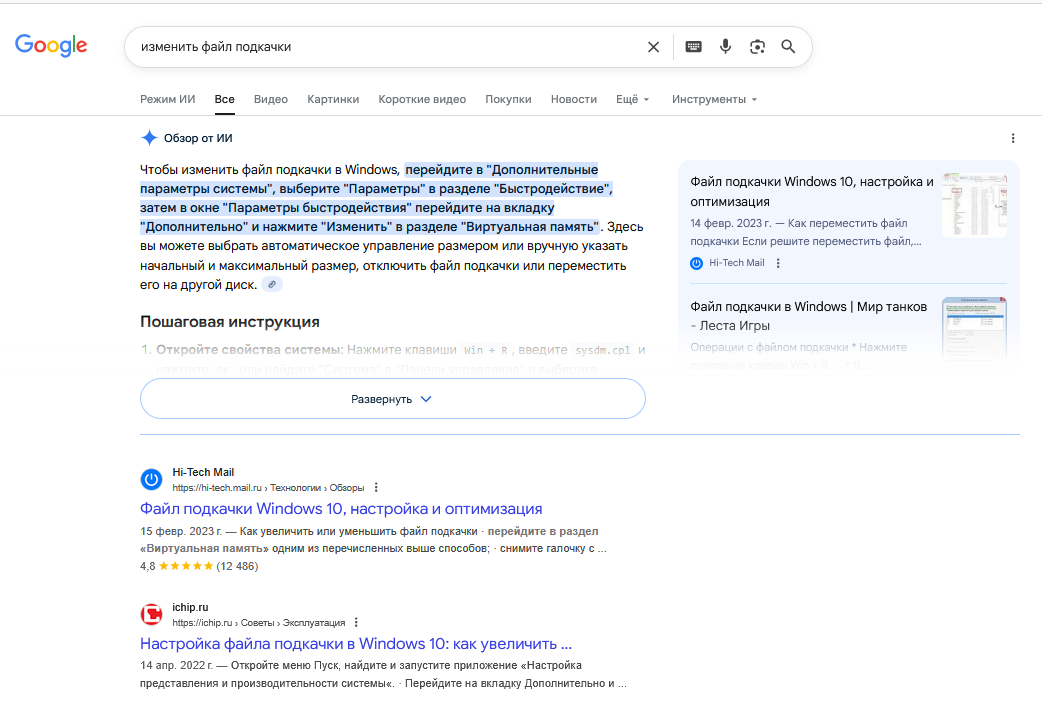Open ichip.ru Настройка файла подкачки link
The width and height of the screenshot is (1042, 702).
click(355, 643)
